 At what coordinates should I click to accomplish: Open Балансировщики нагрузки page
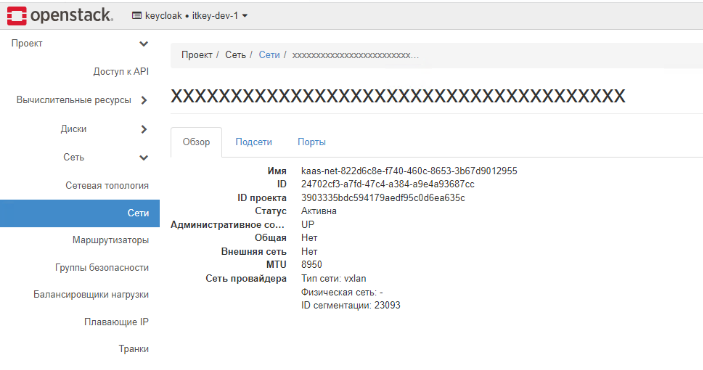[x=91, y=294]
